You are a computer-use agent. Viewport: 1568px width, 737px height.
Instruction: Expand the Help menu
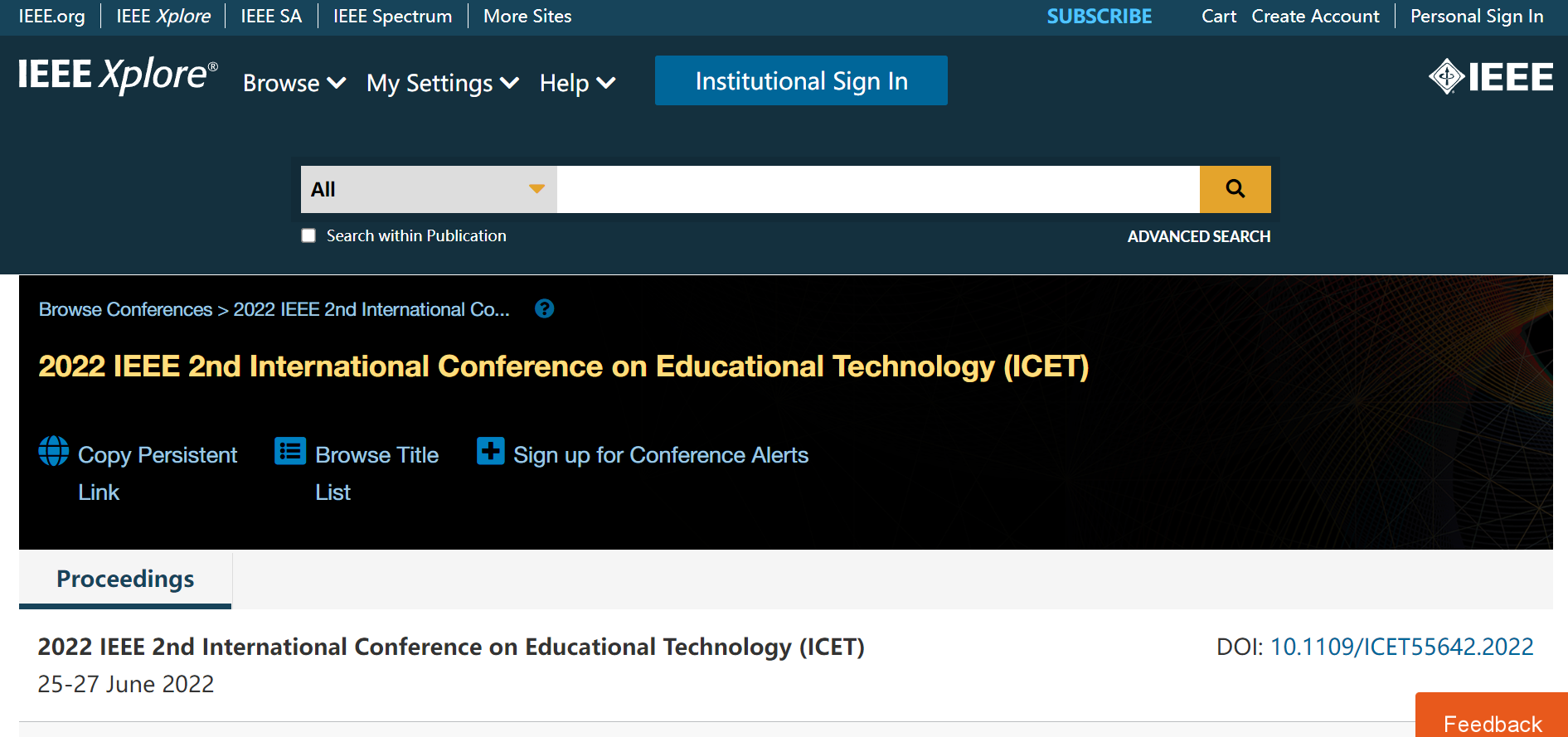[577, 83]
